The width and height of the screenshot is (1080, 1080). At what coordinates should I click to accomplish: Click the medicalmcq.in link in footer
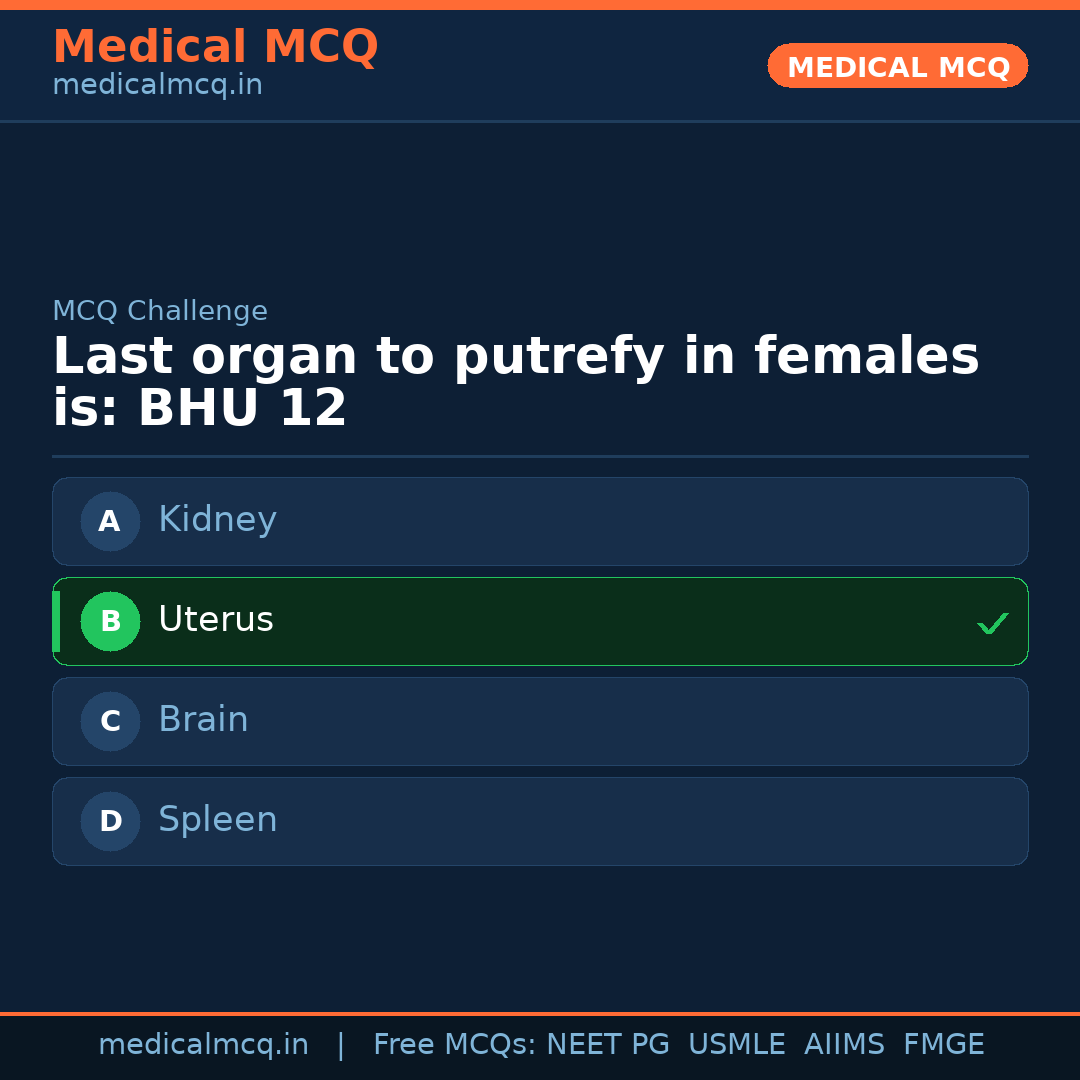[x=204, y=1044]
